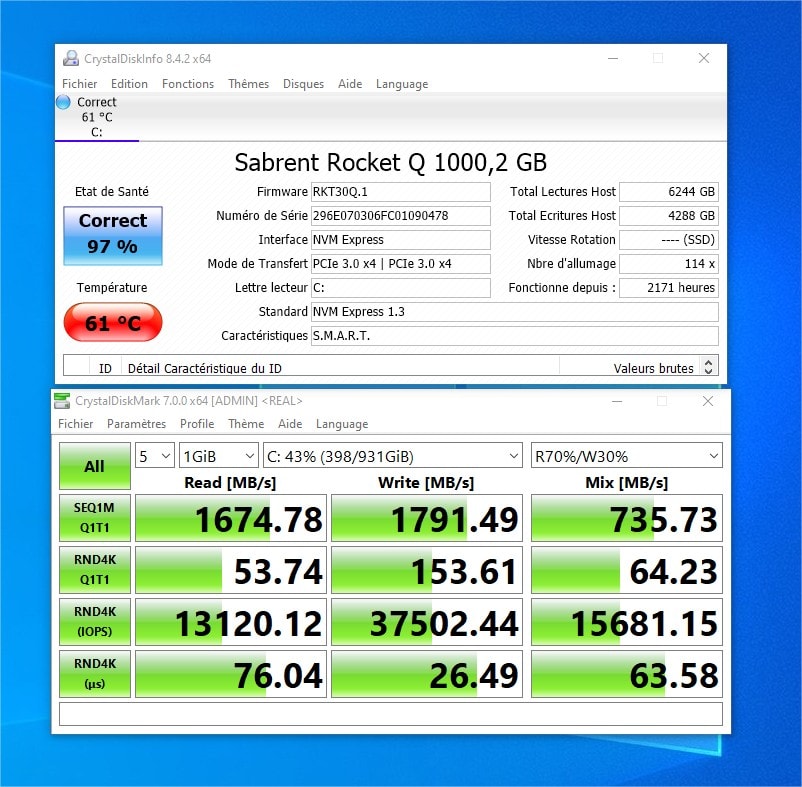This screenshot has width=802, height=787.
Task: Click the 2171 heures value
Action: pyautogui.click(x=669, y=288)
